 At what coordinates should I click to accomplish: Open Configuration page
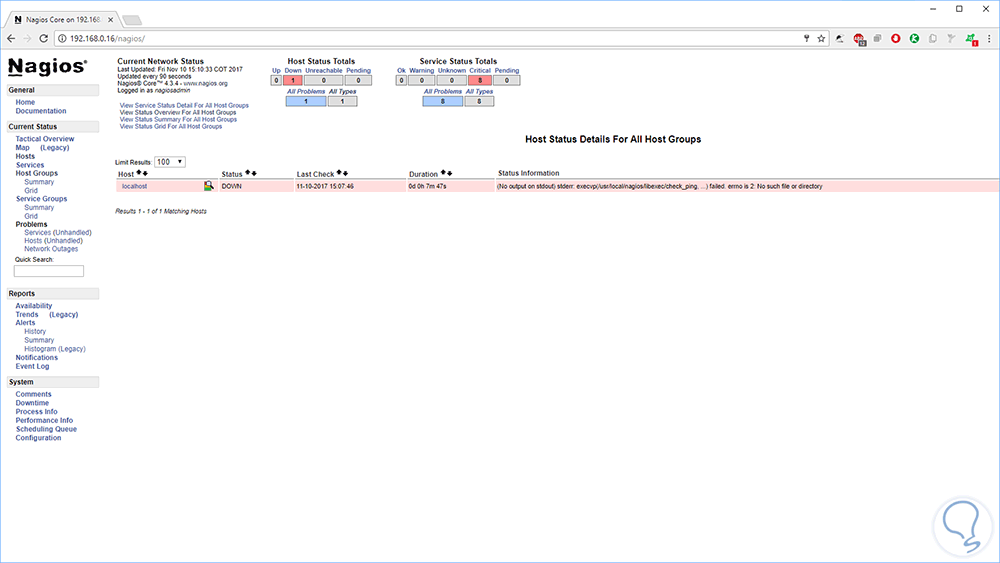click(x=38, y=438)
